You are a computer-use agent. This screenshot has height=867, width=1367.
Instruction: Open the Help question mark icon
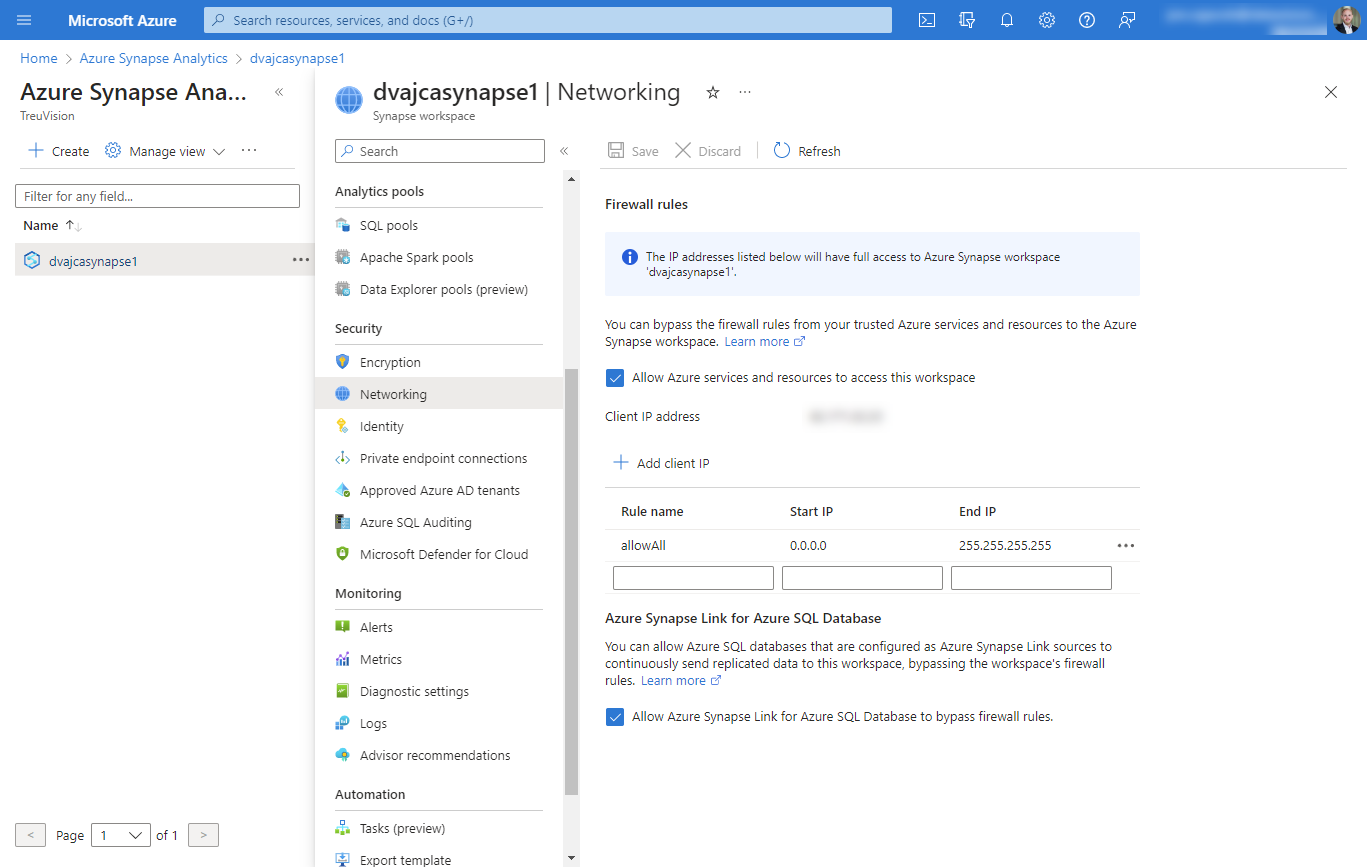coord(1087,20)
